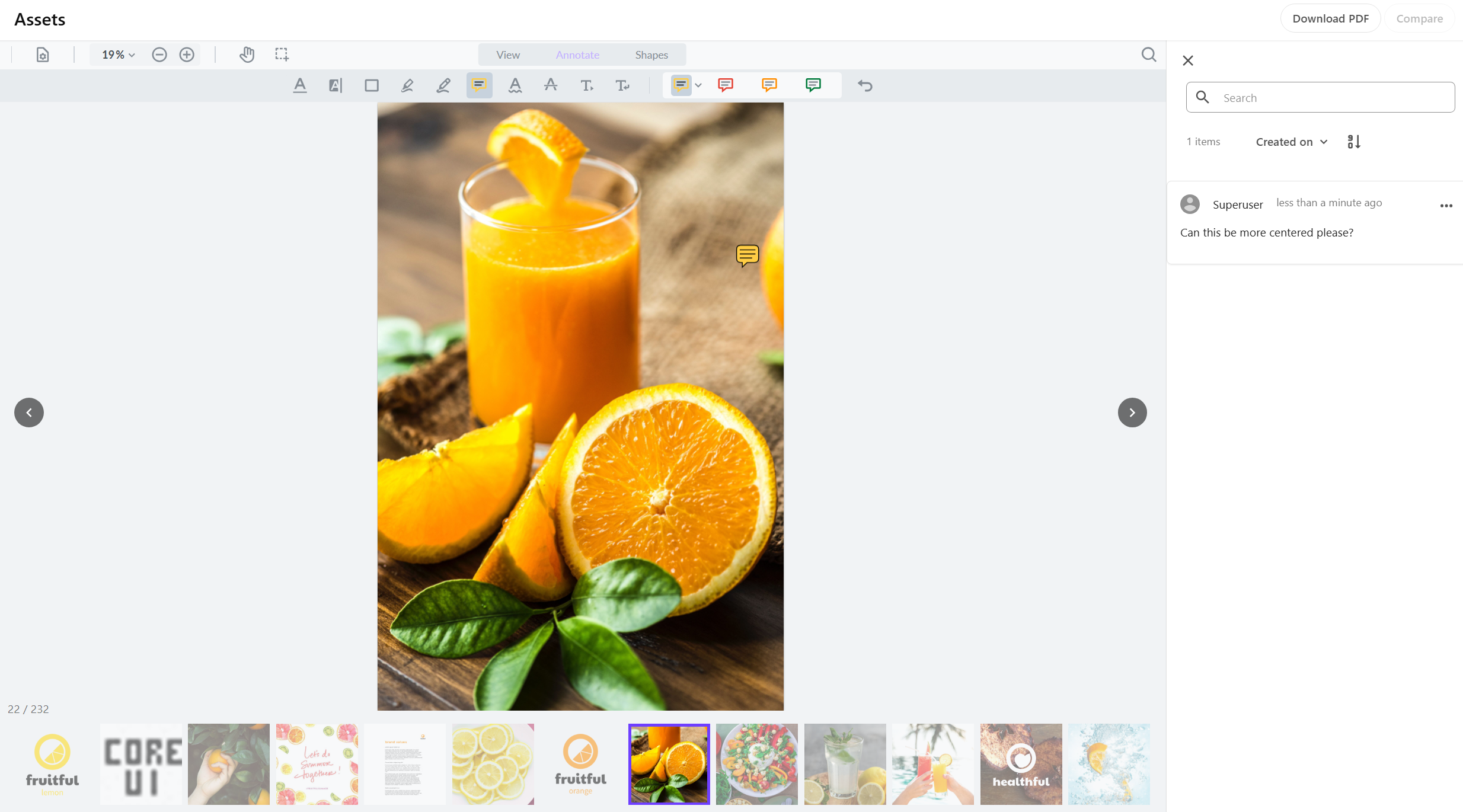Screen dimensions: 1463x812
Task: Click the sort order icon in comments panel
Action: tap(1353, 141)
